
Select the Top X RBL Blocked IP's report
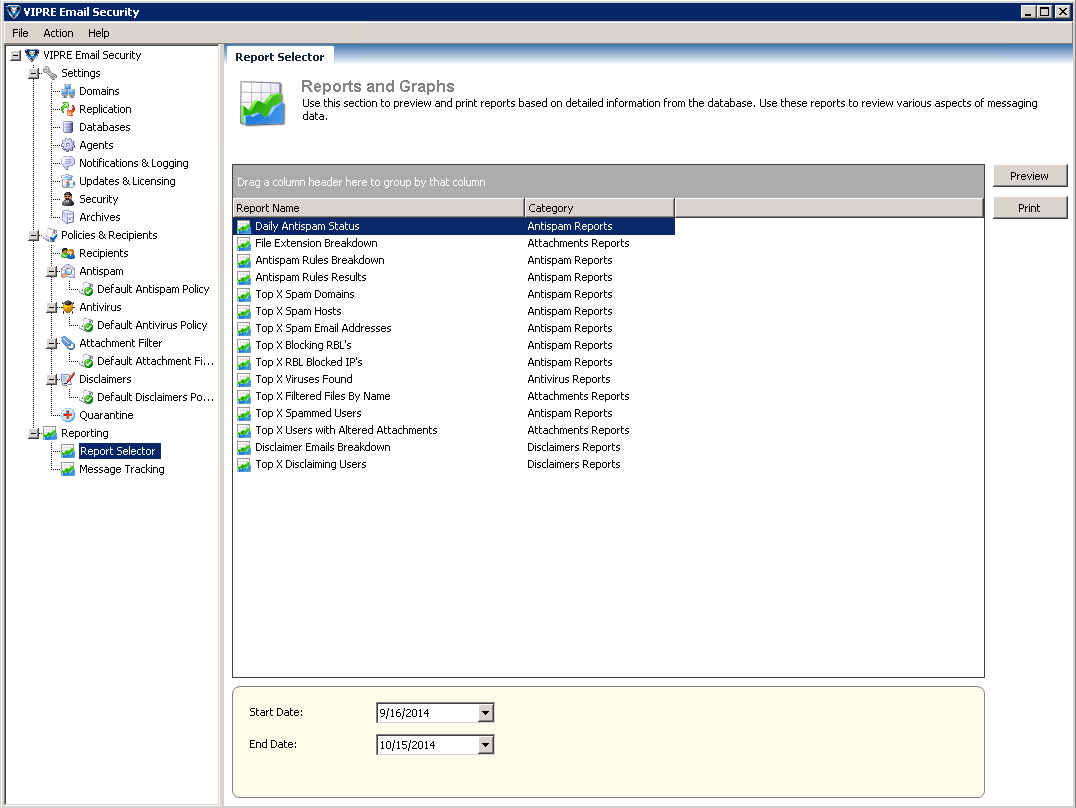[454, 362]
